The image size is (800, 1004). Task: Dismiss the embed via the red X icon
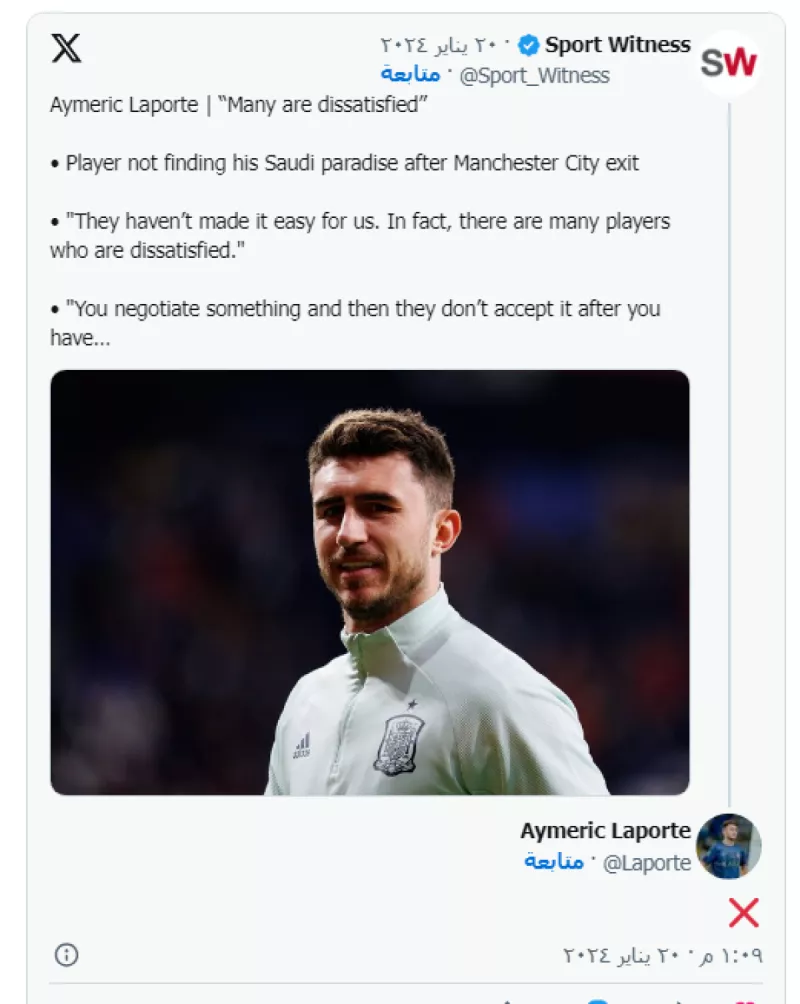coord(741,911)
